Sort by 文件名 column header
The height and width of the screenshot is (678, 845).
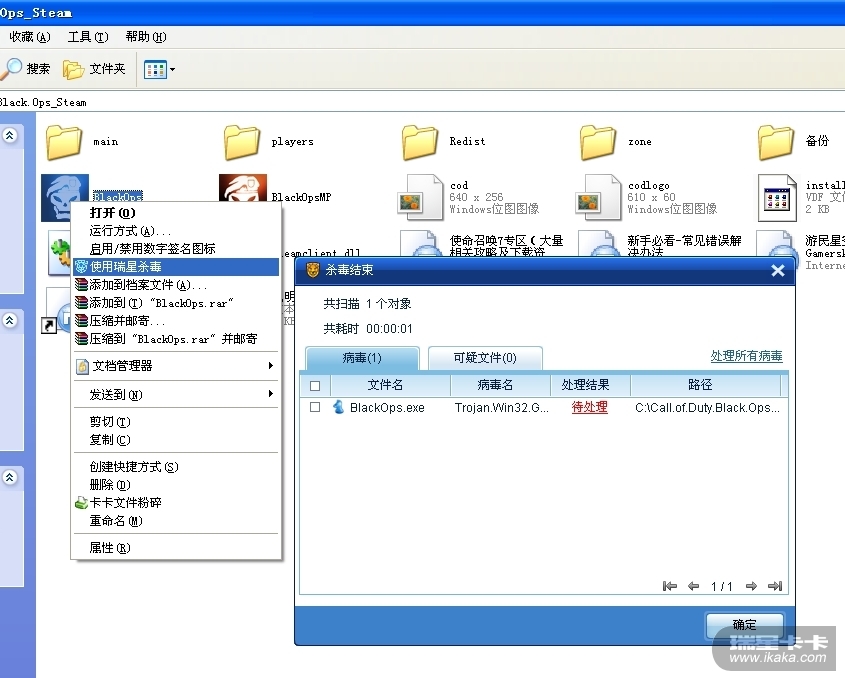click(390, 385)
